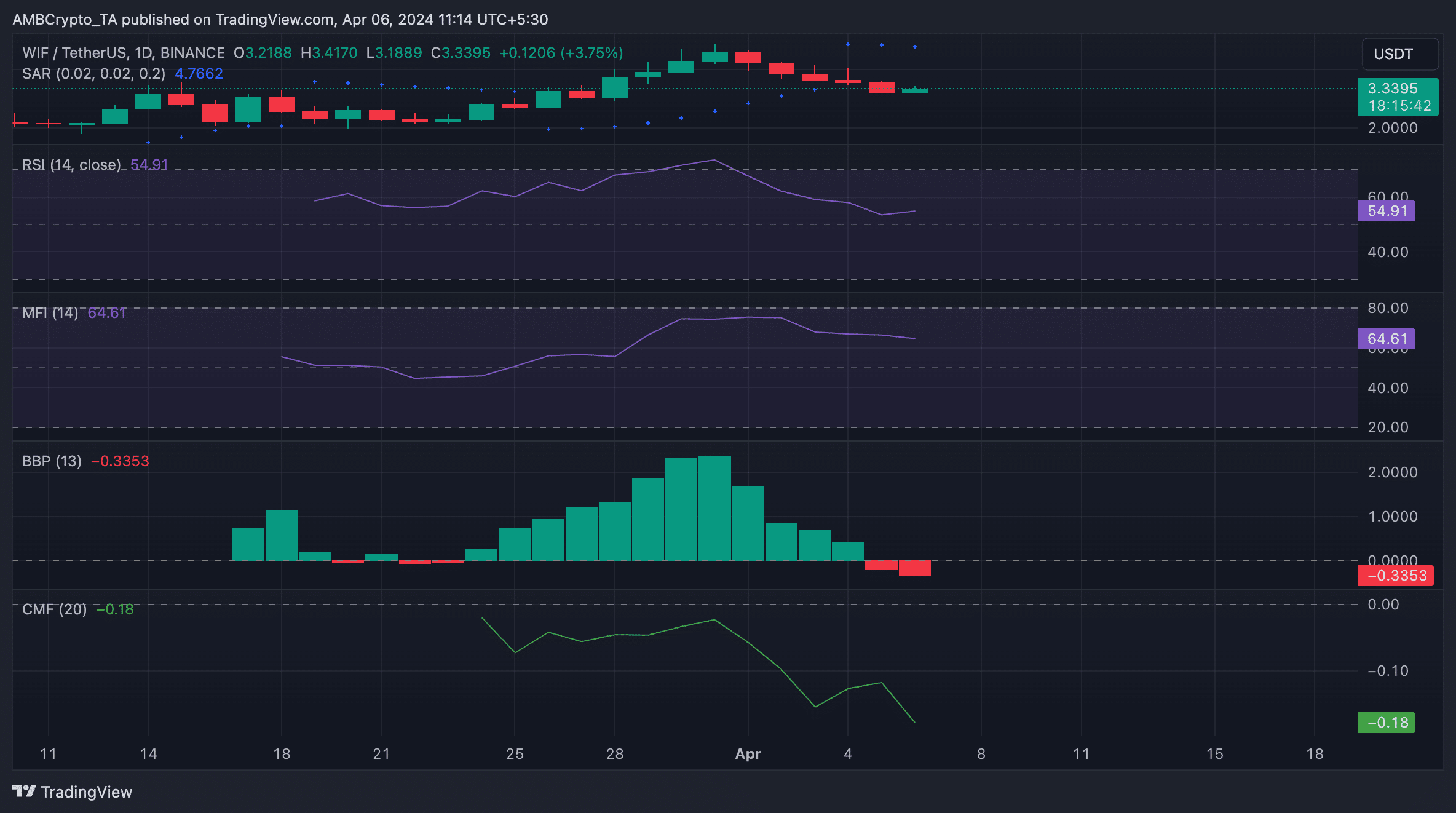Image resolution: width=1456 pixels, height=813 pixels.
Task: Click the tallest green BBP histogram bar
Action: click(714, 509)
